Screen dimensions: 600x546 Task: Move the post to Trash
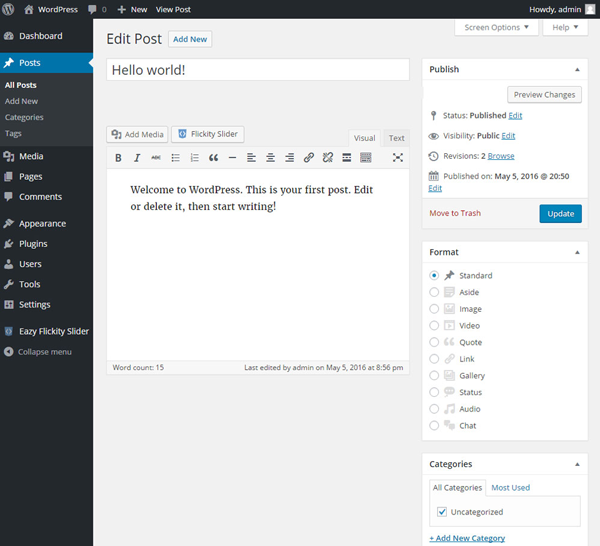455,214
